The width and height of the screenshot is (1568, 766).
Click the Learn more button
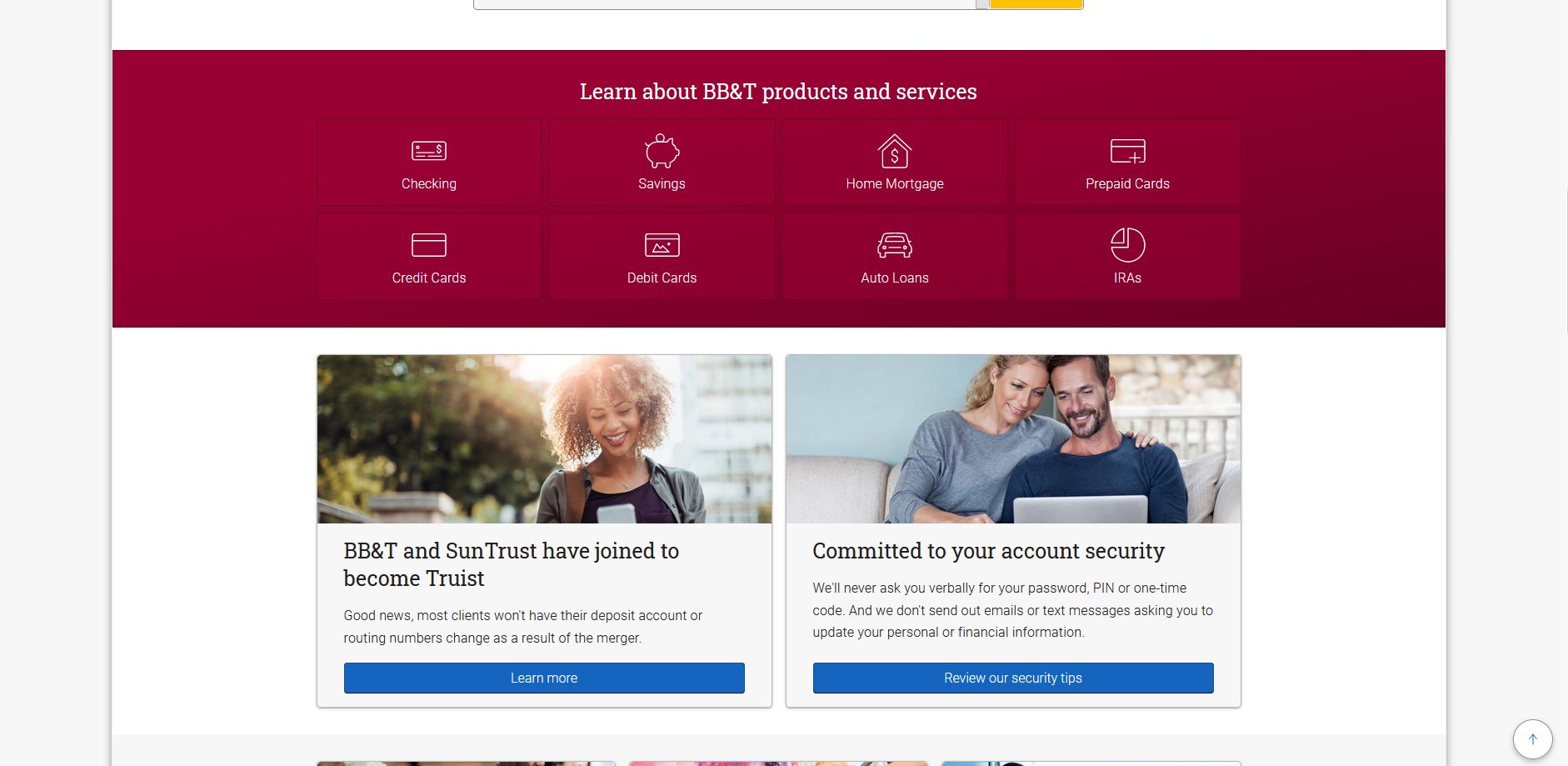click(x=544, y=678)
